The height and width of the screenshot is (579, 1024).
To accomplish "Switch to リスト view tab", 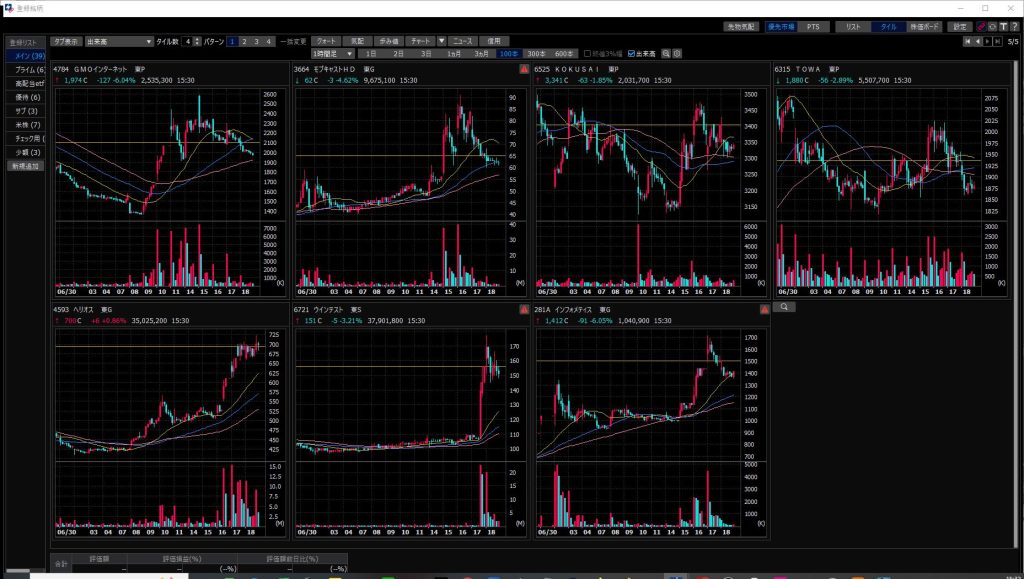I will coord(853,27).
